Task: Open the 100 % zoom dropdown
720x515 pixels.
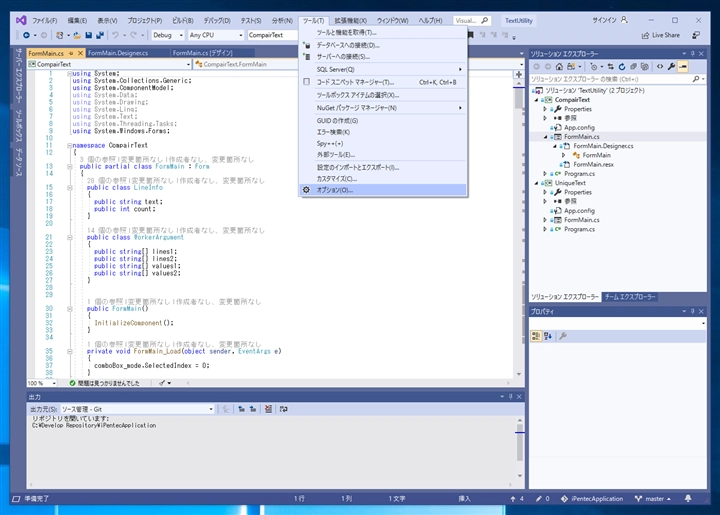Action: pos(42,383)
